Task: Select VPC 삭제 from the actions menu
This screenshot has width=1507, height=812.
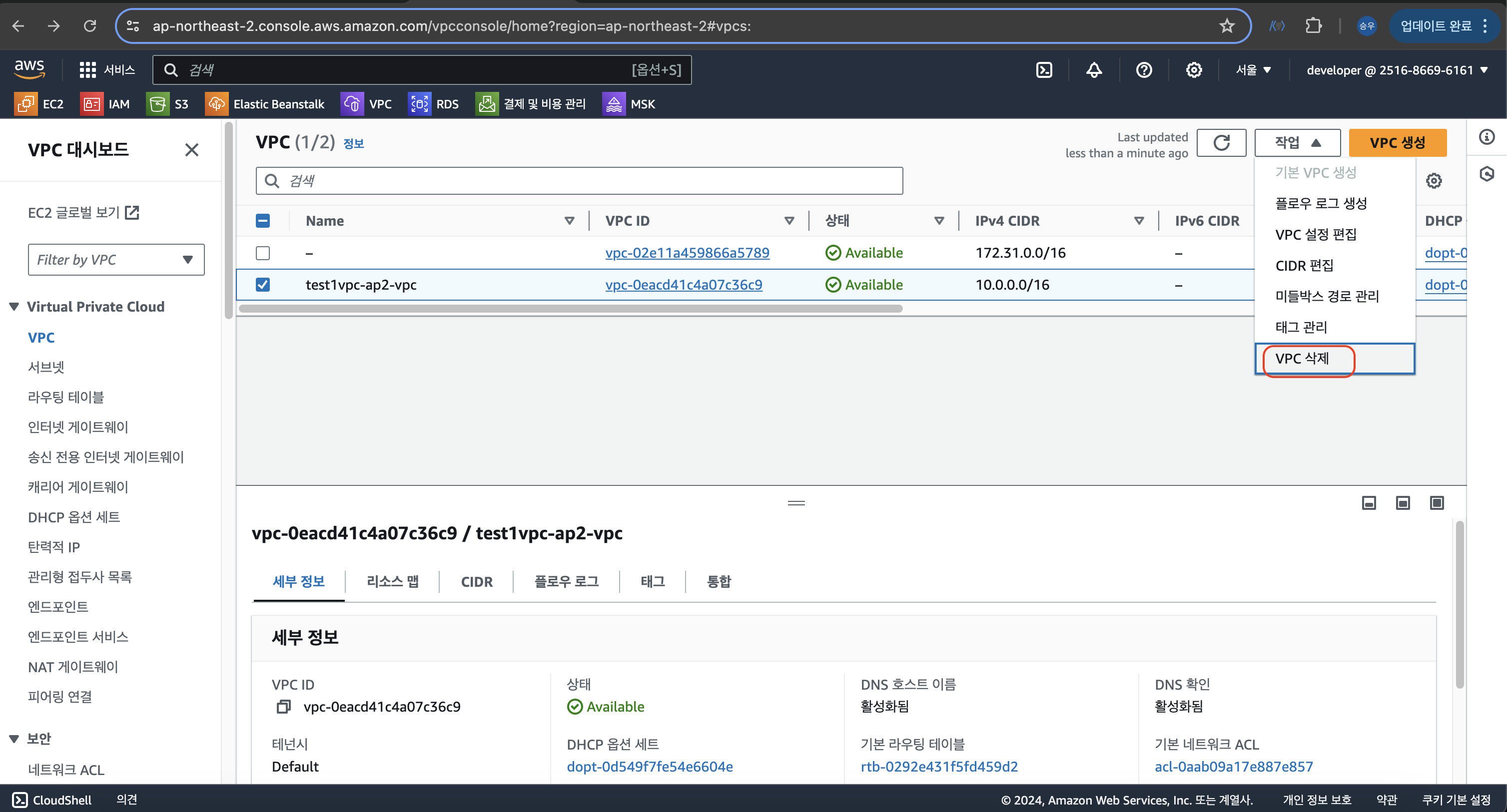Action: [1302, 359]
